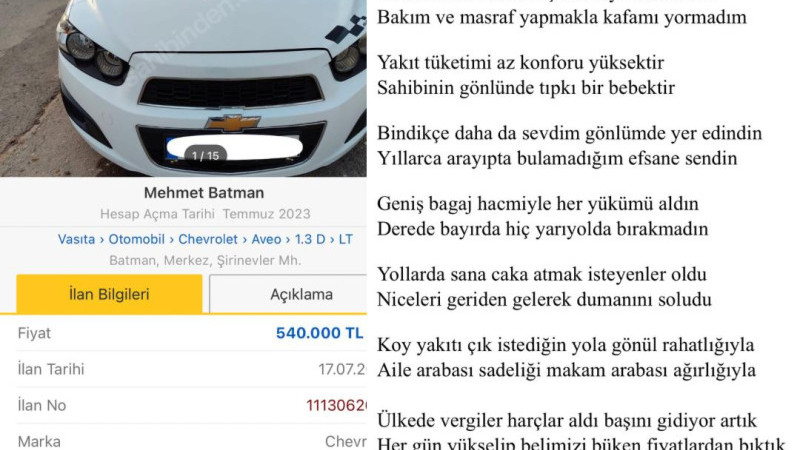800x450 pixels.
Task: Click the checkered flag sticker on hood
Action: point(347,29)
